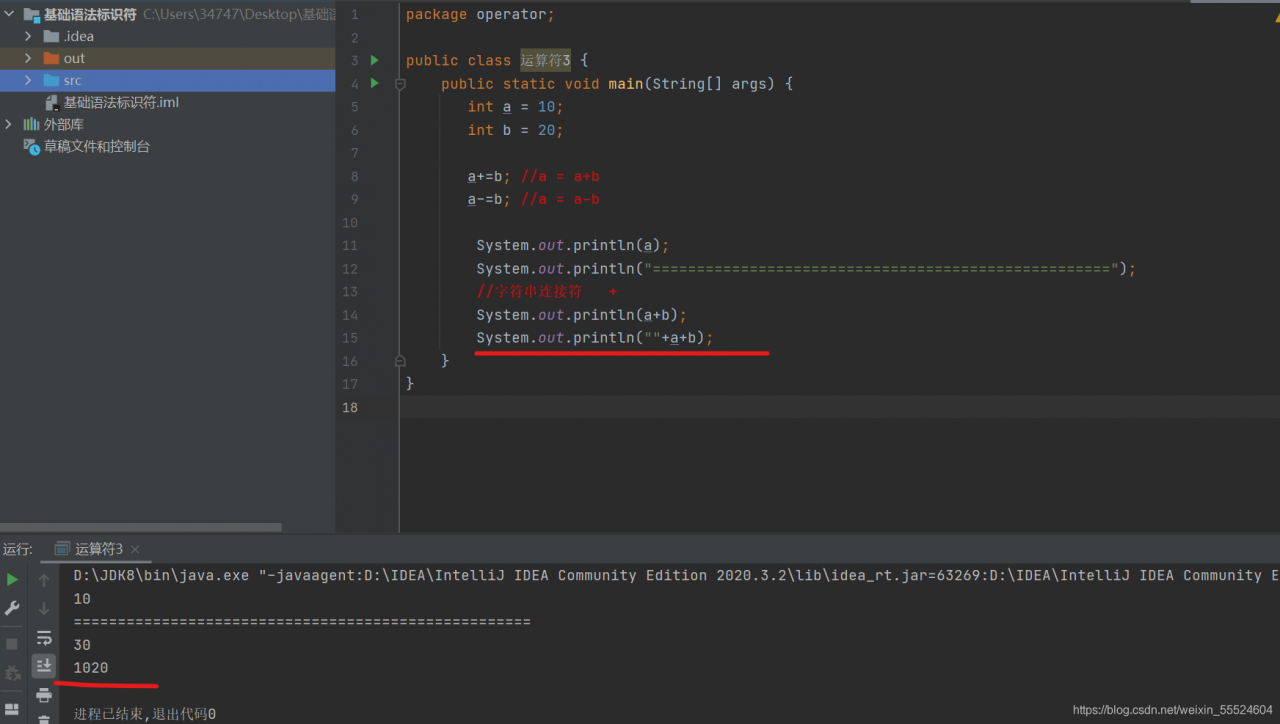The image size is (1280, 724).
Task: Select 草稿文件和控制台 in project tree
Action: click(97, 146)
